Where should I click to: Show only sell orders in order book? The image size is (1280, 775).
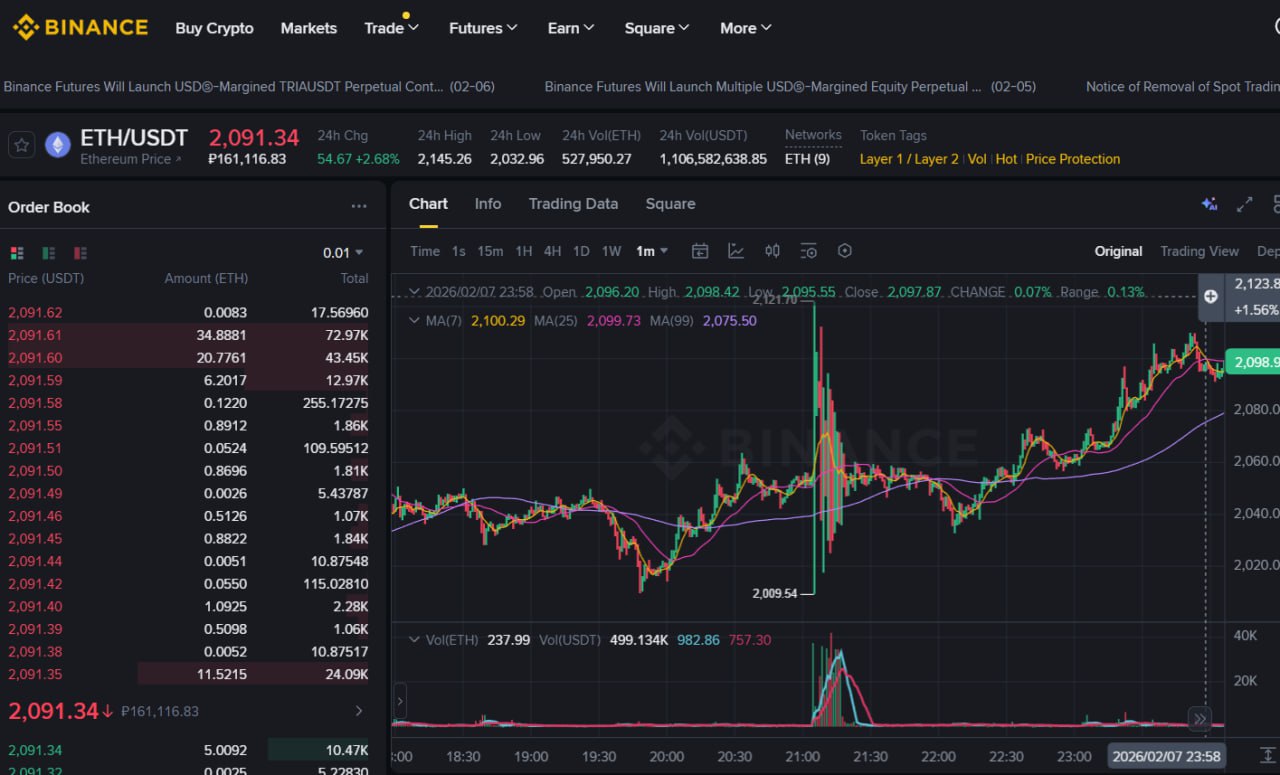coord(81,253)
